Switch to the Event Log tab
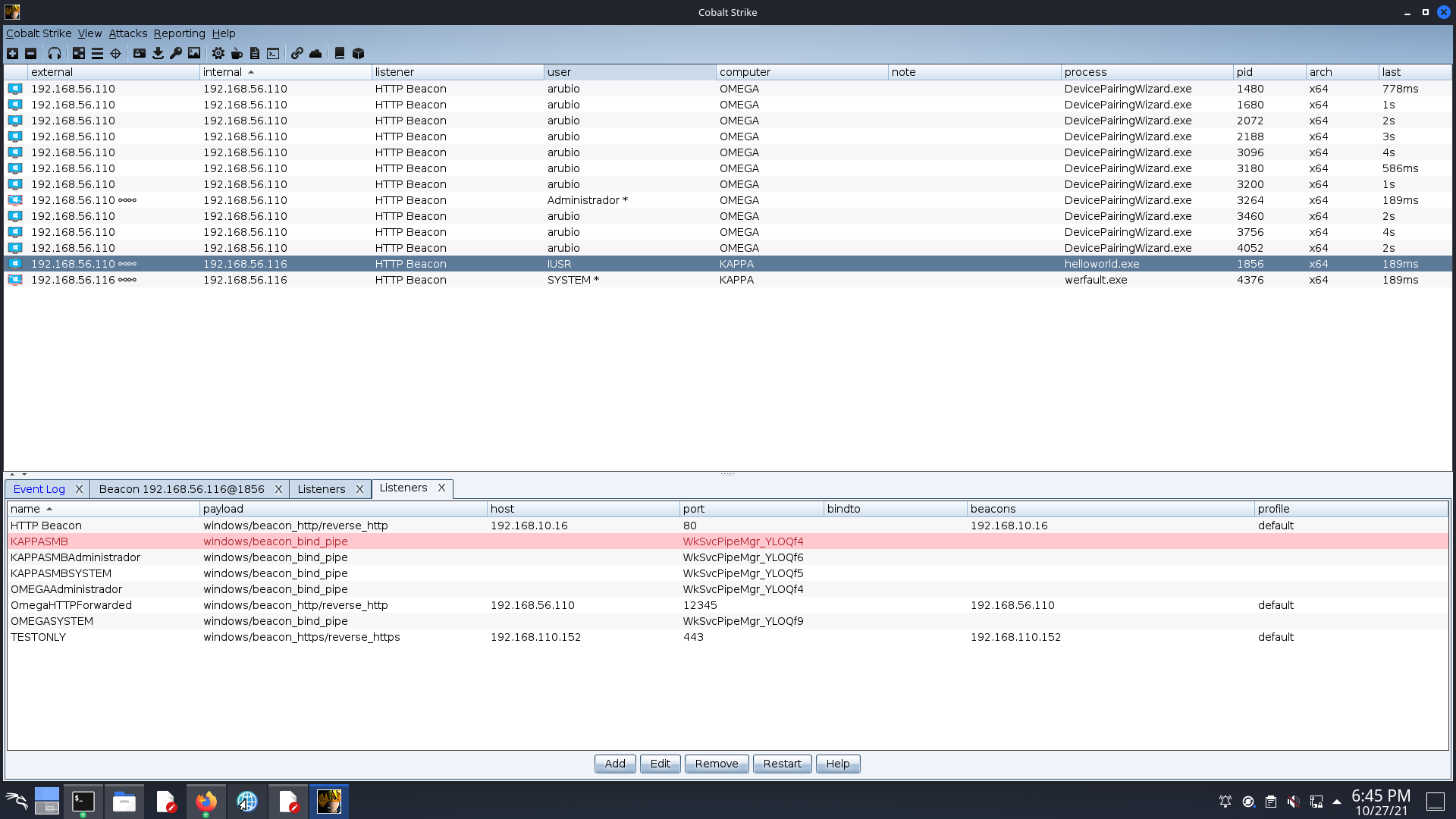This screenshot has width=1456, height=819. (x=39, y=489)
